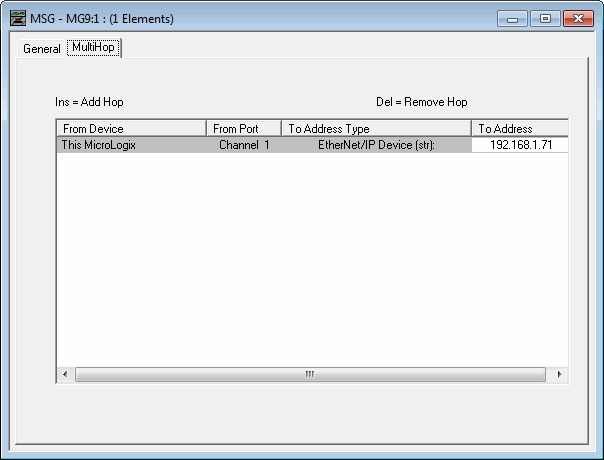The width and height of the screenshot is (604, 460).
Task: Click the MSG window title bar icon
Action: tap(18, 18)
